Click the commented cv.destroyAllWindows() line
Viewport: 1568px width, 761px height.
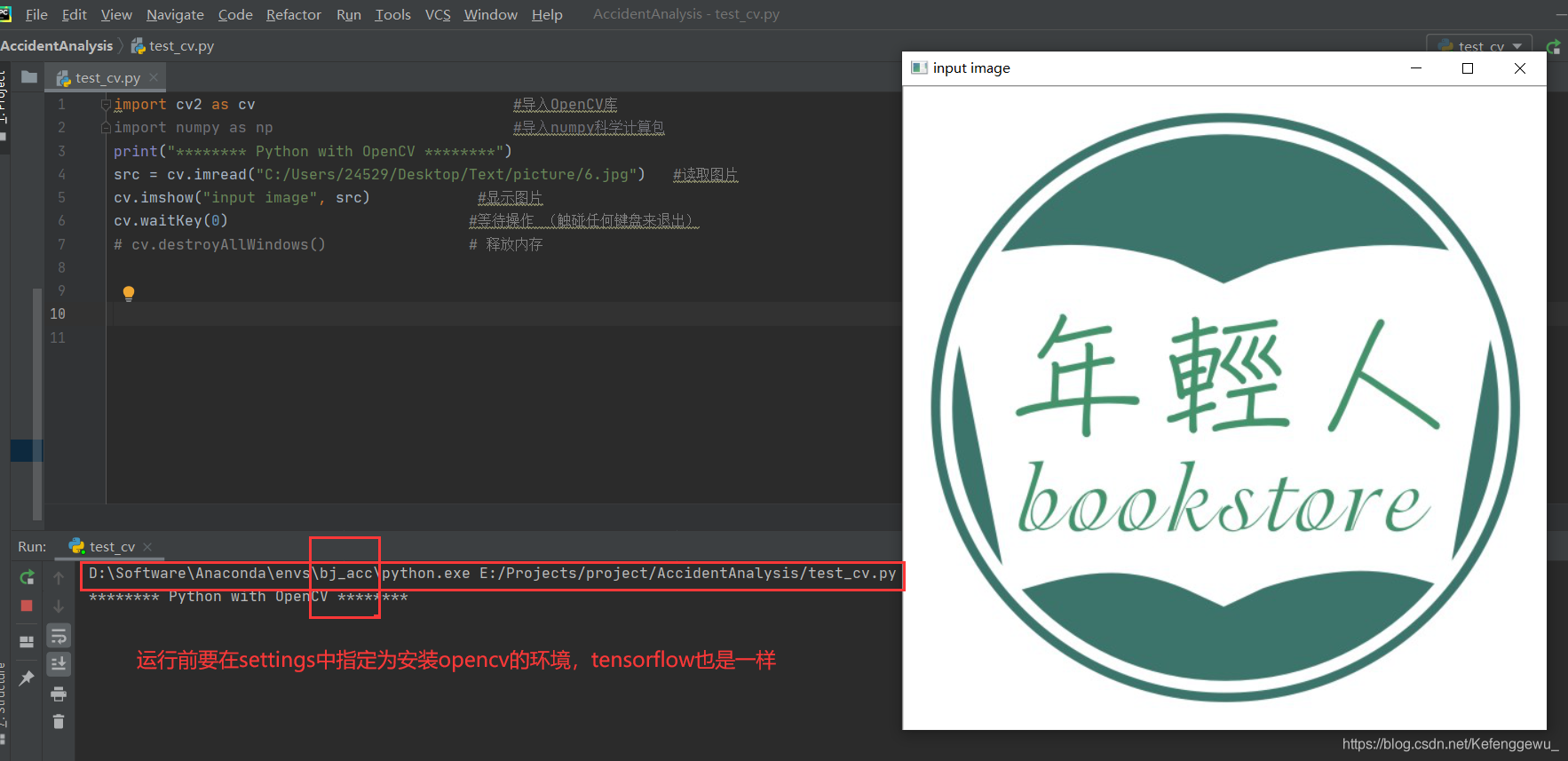pos(219,245)
